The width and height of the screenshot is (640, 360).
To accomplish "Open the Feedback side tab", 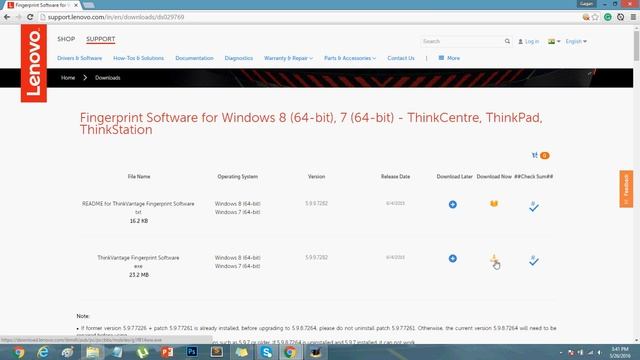I will [626, 189].
